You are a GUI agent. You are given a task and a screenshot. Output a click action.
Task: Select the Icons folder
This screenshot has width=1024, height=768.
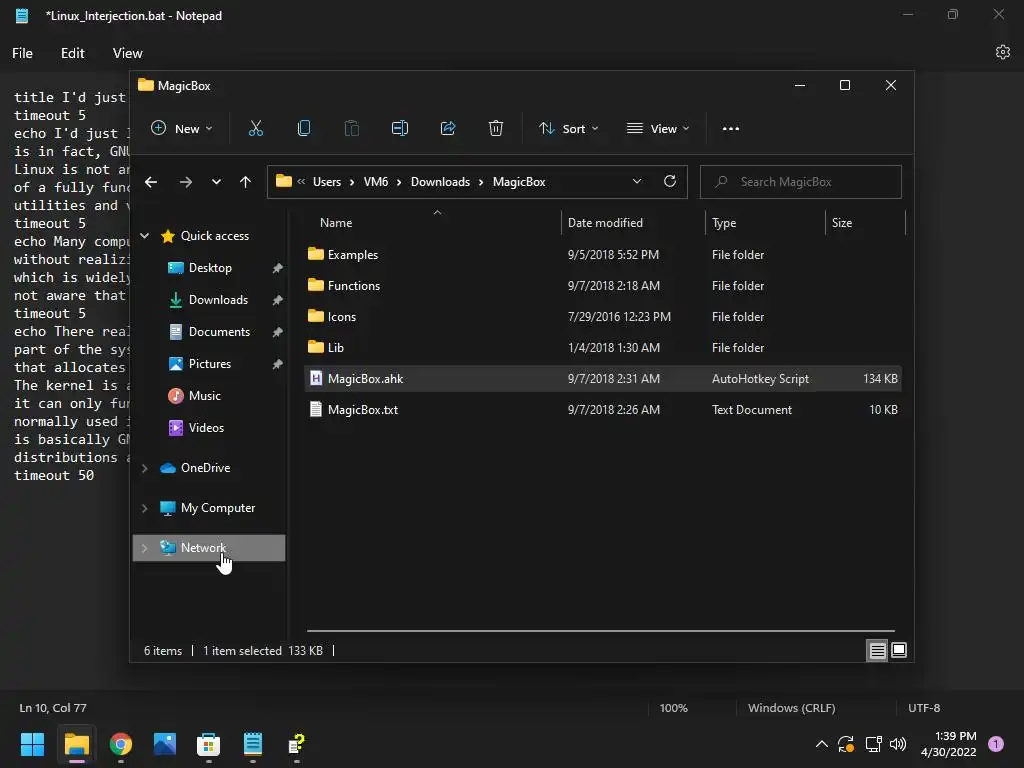(603, 317)
